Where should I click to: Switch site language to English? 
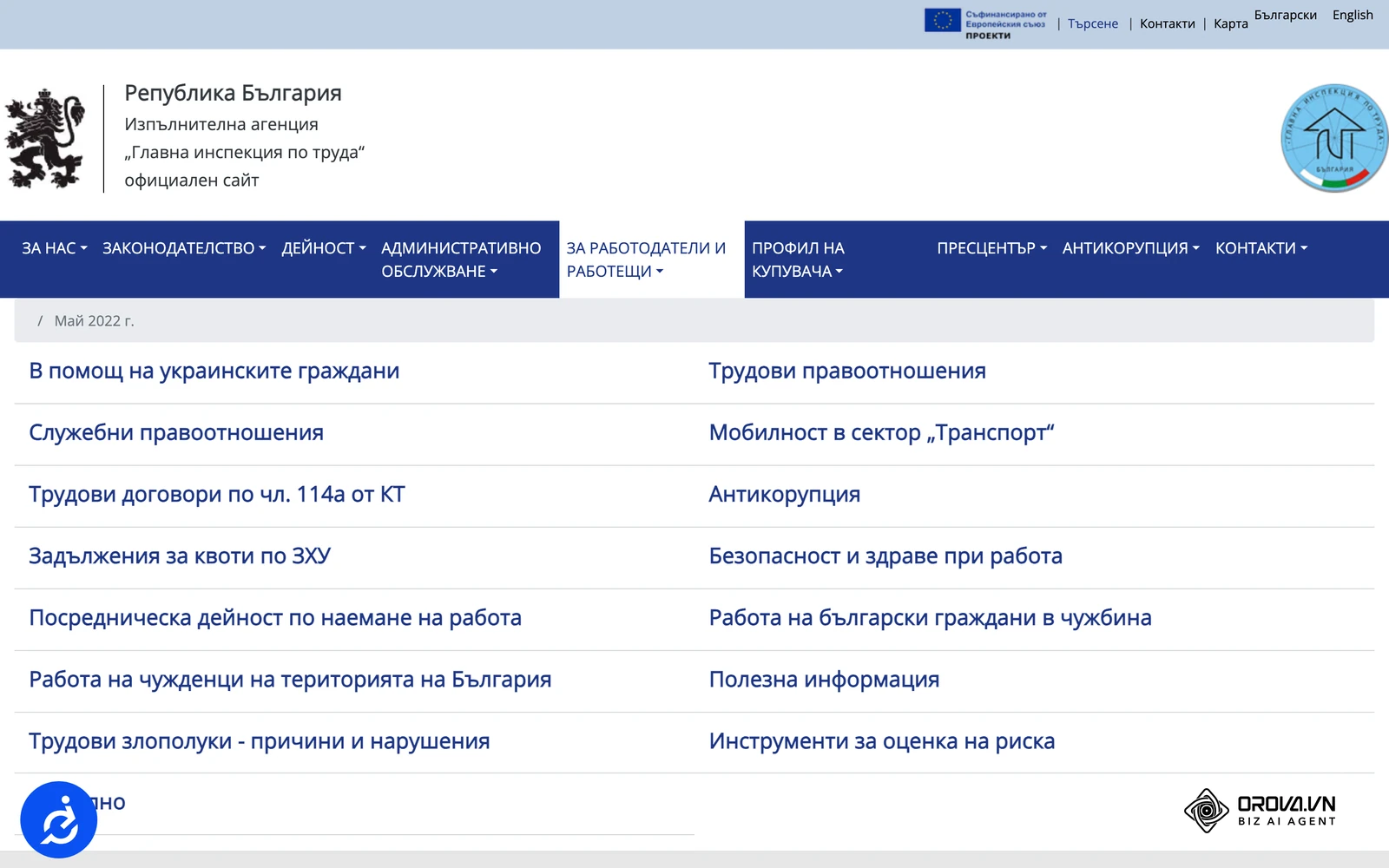point(1353,15)
